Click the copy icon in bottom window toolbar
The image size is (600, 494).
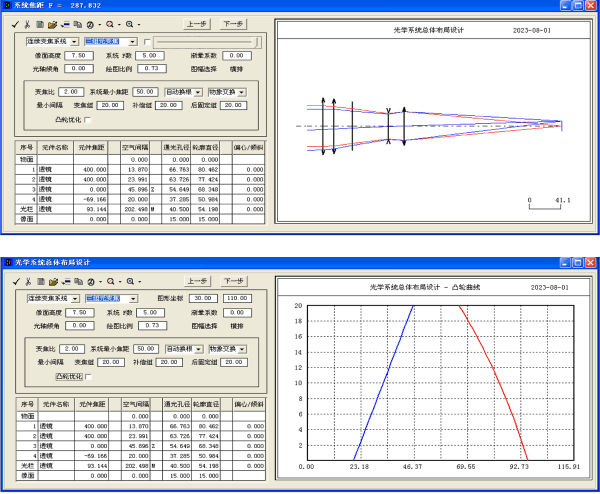point(78,281)
